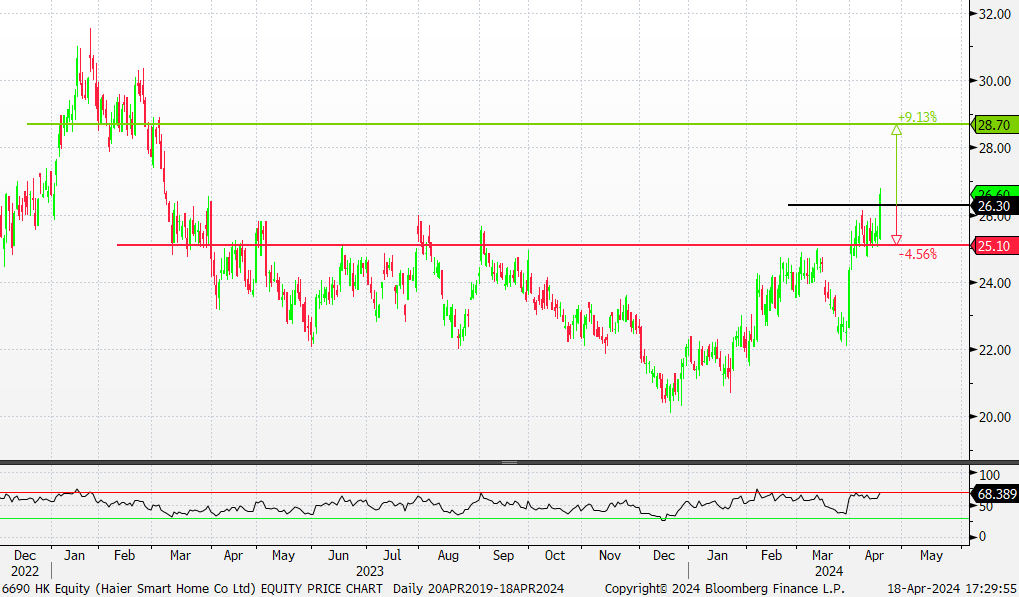
Task: Click the -4.56% downside label
Action: point(917,255)
